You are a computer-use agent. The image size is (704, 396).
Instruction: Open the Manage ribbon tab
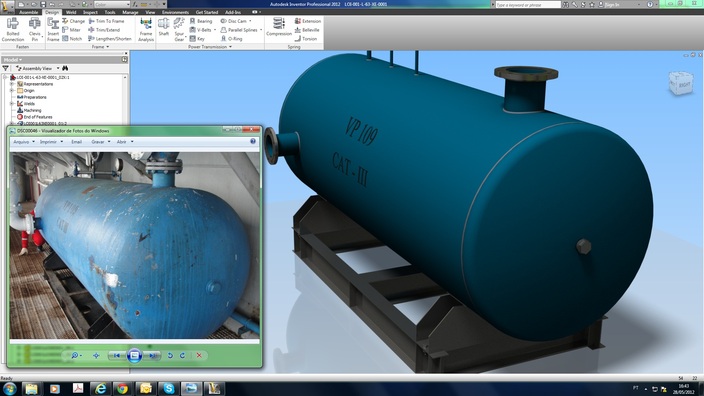click(130, 12)
